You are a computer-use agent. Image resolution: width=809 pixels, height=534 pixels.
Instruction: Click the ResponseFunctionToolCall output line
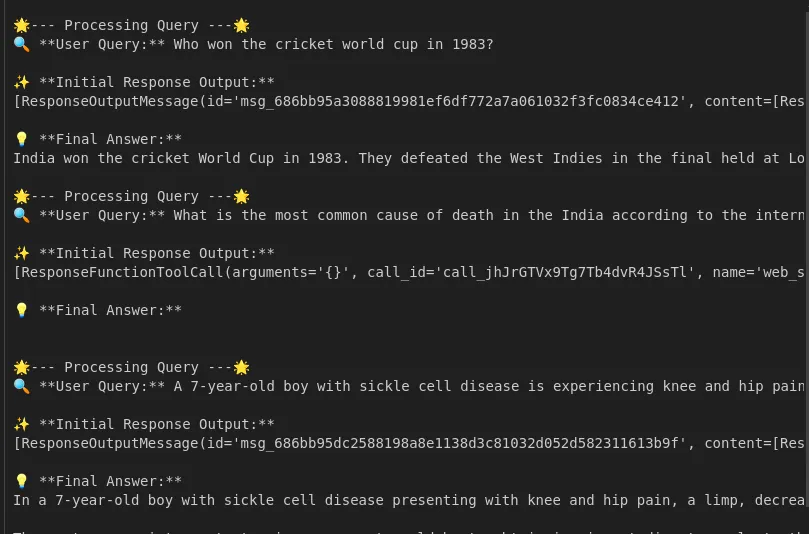409,272
